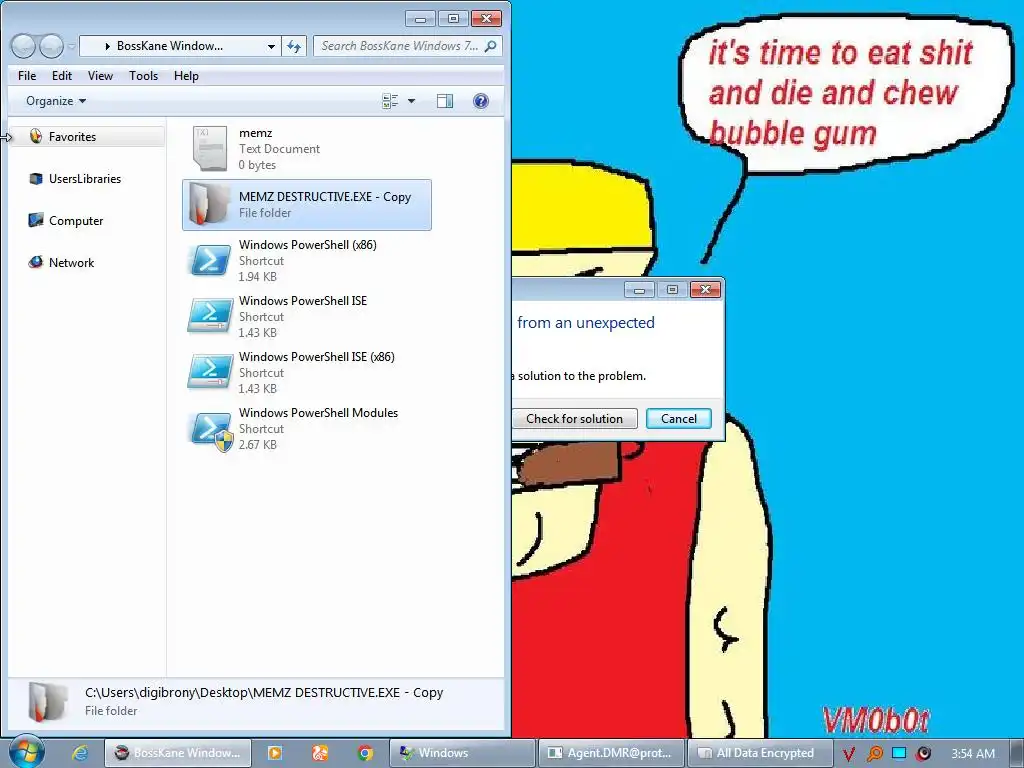Open the media player taskbar icon
Image resolution: width=1024 pixels, height=768 pixels.
click(275, 753)
